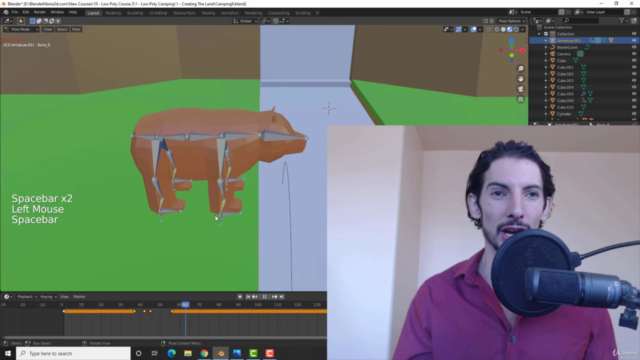The height and width of the screenshot is (360, 640).
Task: Open the outliner filter dropdown
Action: coord(623,20)
